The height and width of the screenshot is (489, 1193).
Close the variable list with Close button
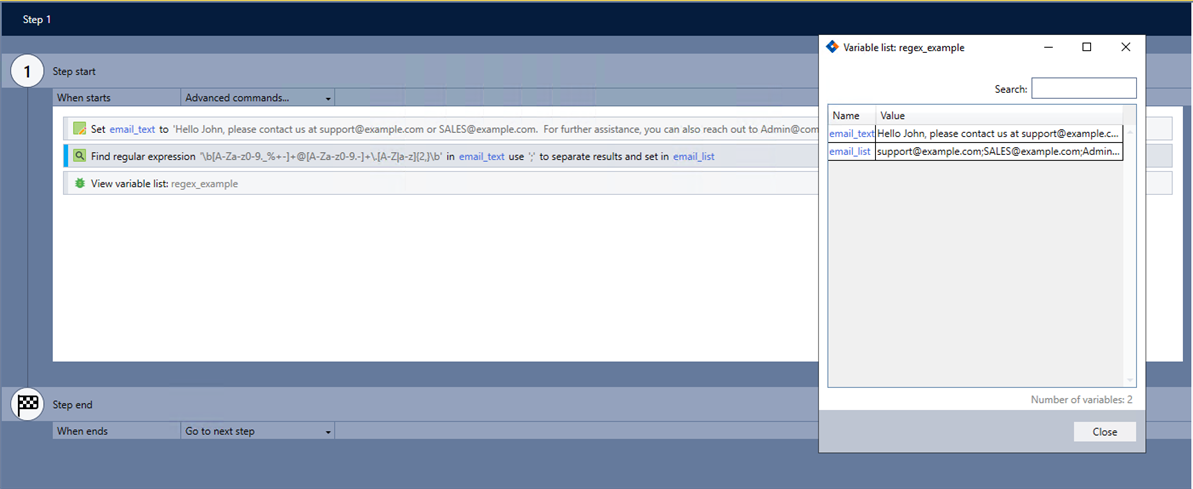click(x=1105, y=432)
